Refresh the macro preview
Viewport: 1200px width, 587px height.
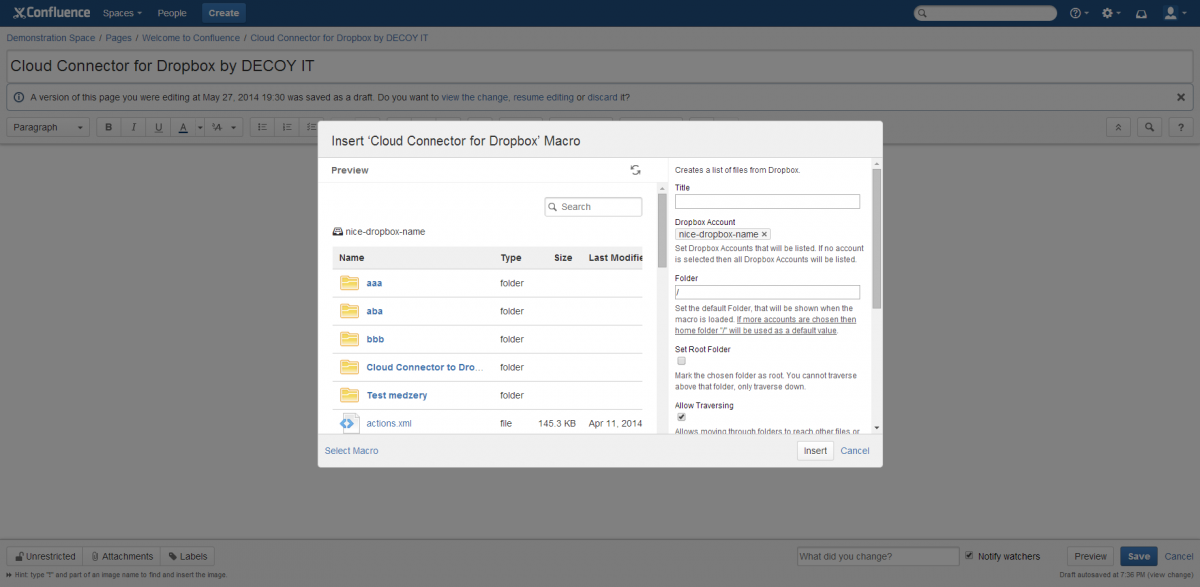tap(635, 170)
